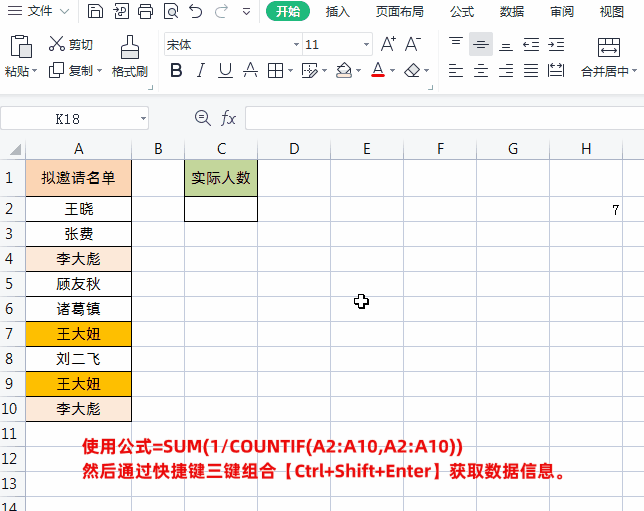Click the Name Box showing K18
644x511 pixels.
click(67, 119)
